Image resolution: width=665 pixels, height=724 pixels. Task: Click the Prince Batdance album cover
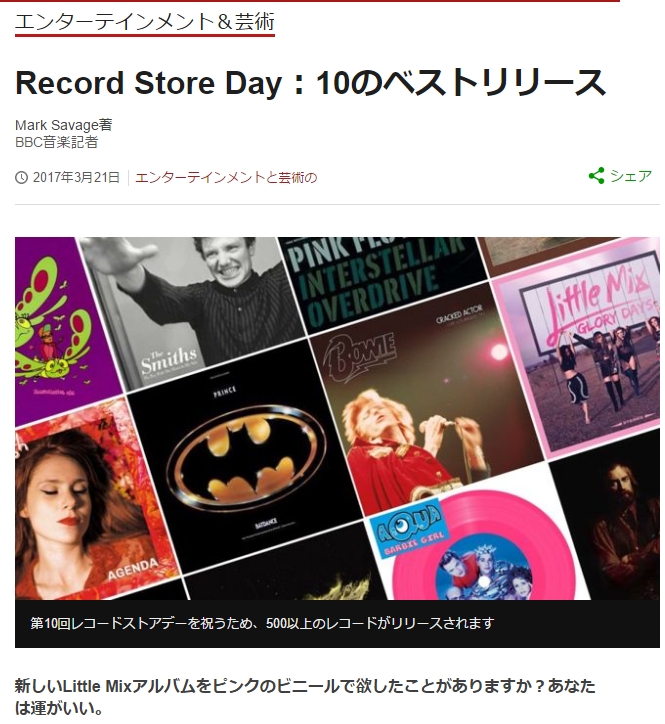click(x=245, y=457)
